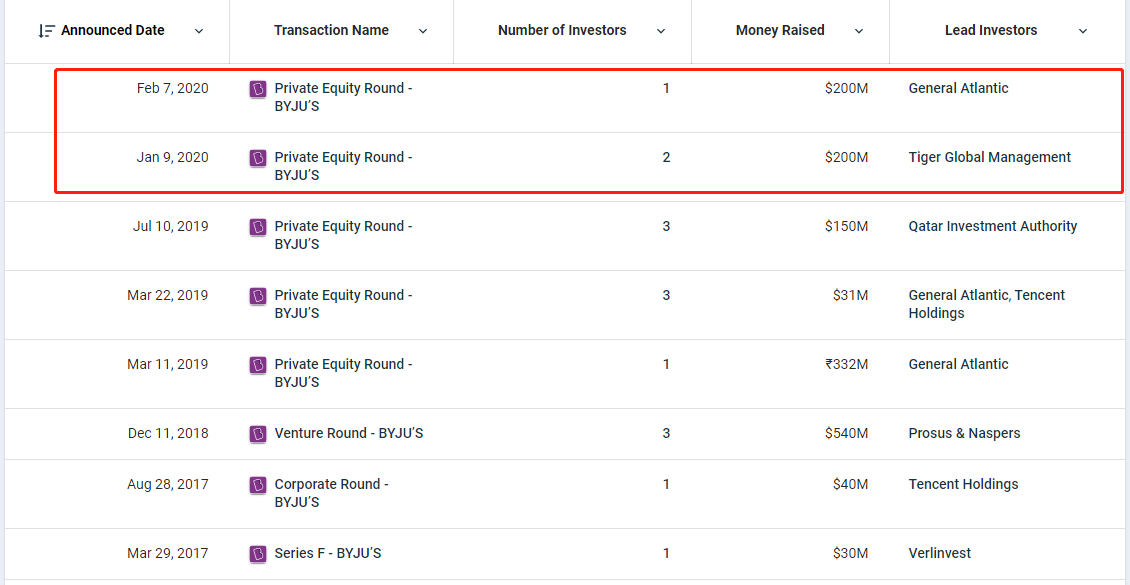Follow the Qatar Investment Authority link
The height and width of the screenshot is (585, 1130).
(992, 226)
